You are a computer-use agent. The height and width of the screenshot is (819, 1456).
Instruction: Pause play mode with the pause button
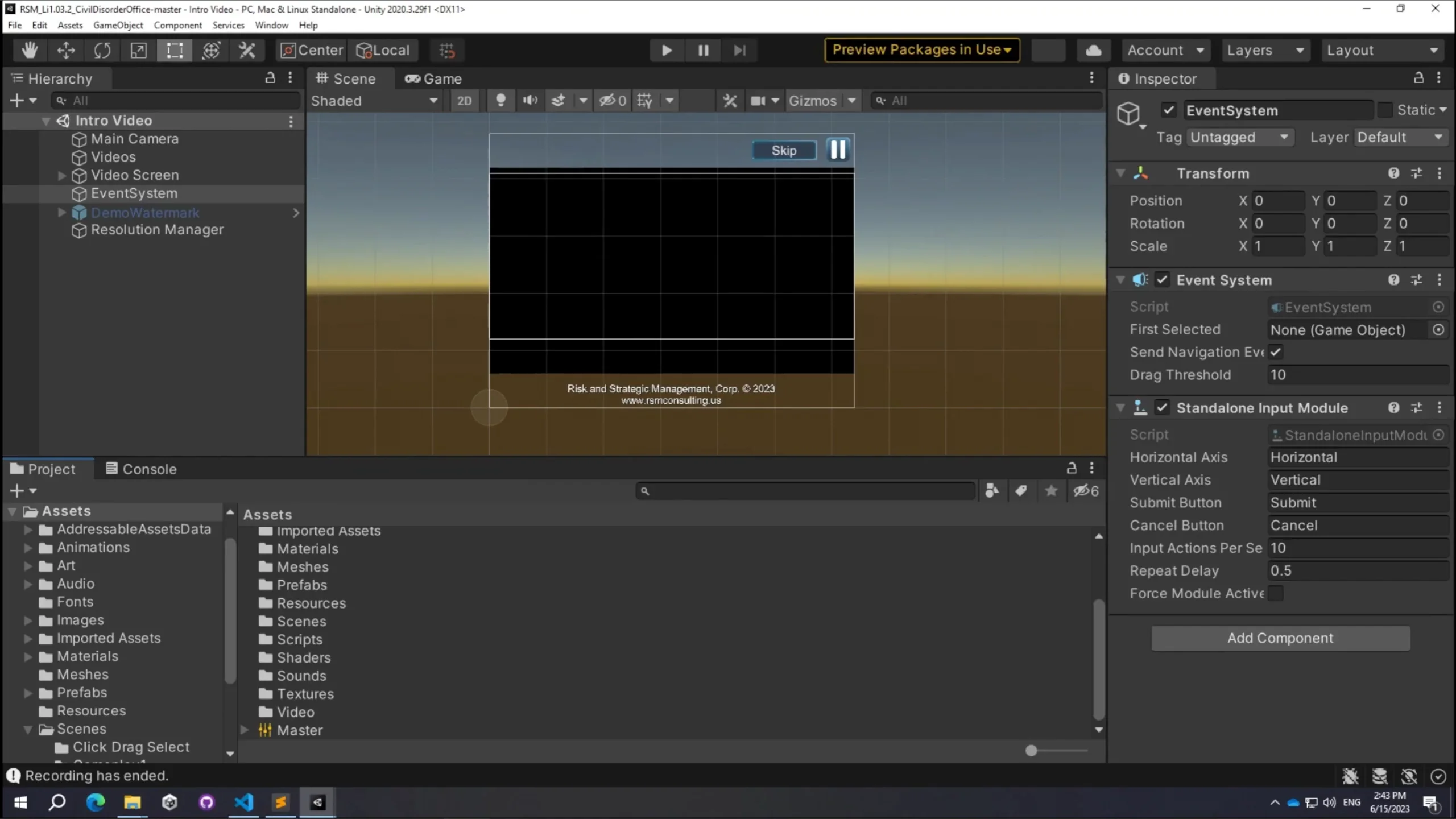[703, 50]
